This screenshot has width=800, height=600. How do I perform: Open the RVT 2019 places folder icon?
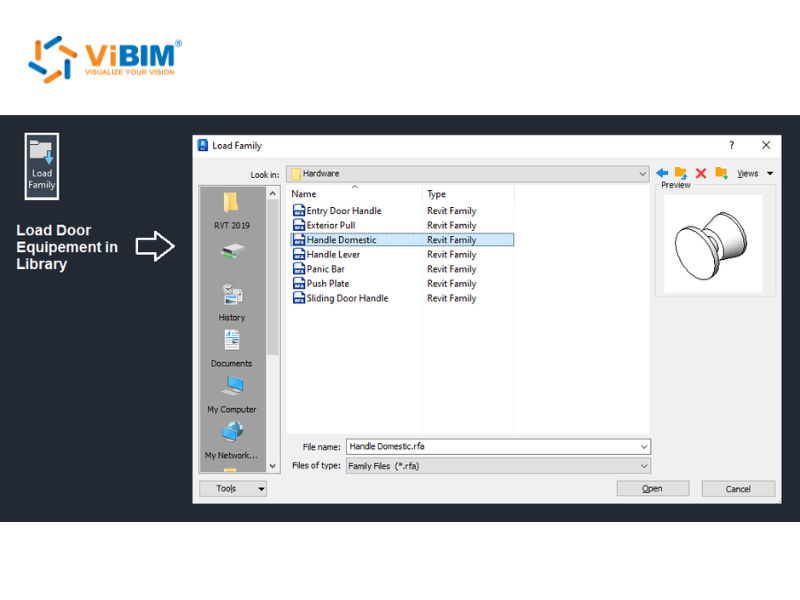click(231, 203)
